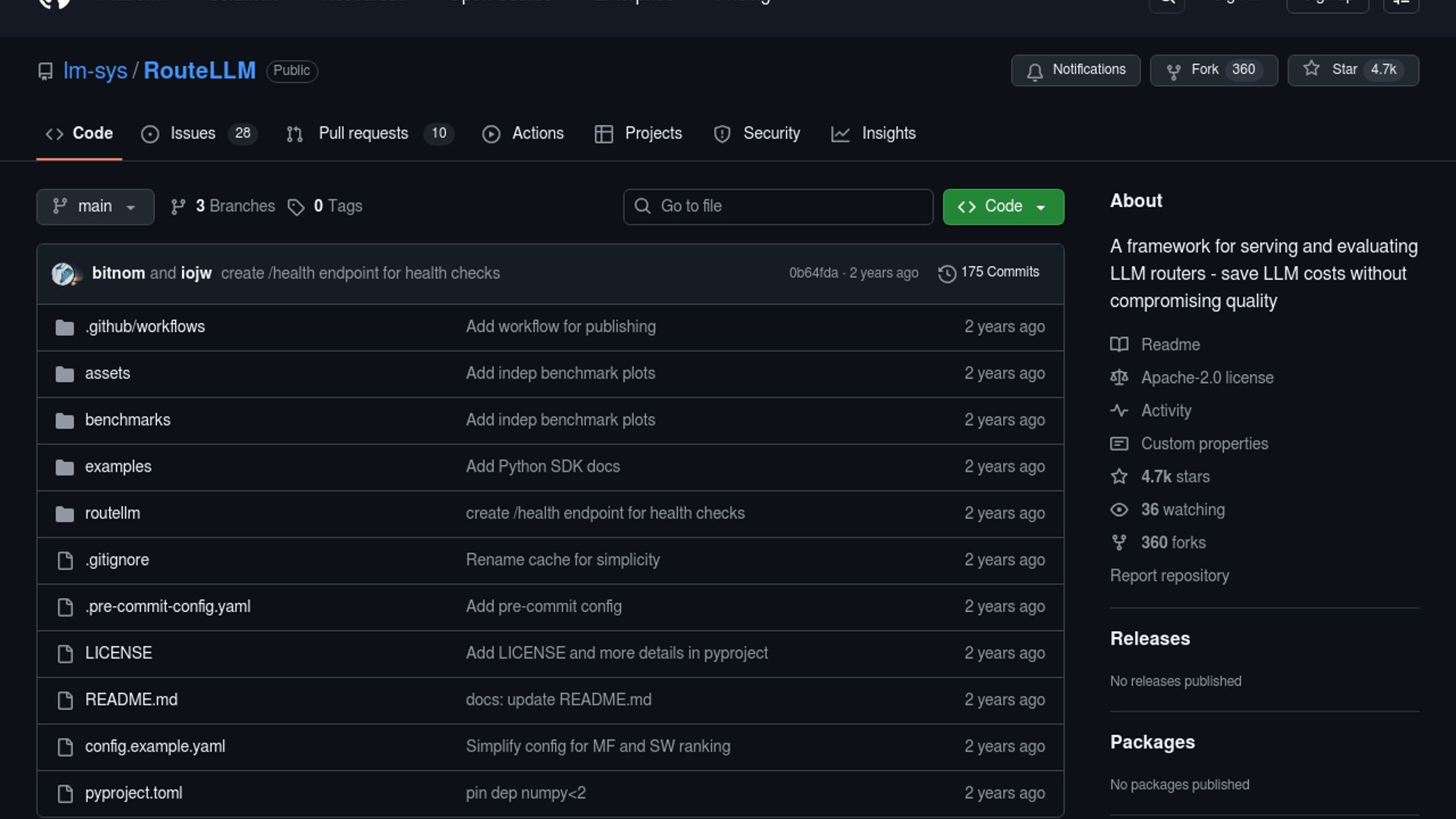The image size is (1456, 819).
Task: Open the routellm folder icon
Action: pyautogui.click(x=64, y=514)
